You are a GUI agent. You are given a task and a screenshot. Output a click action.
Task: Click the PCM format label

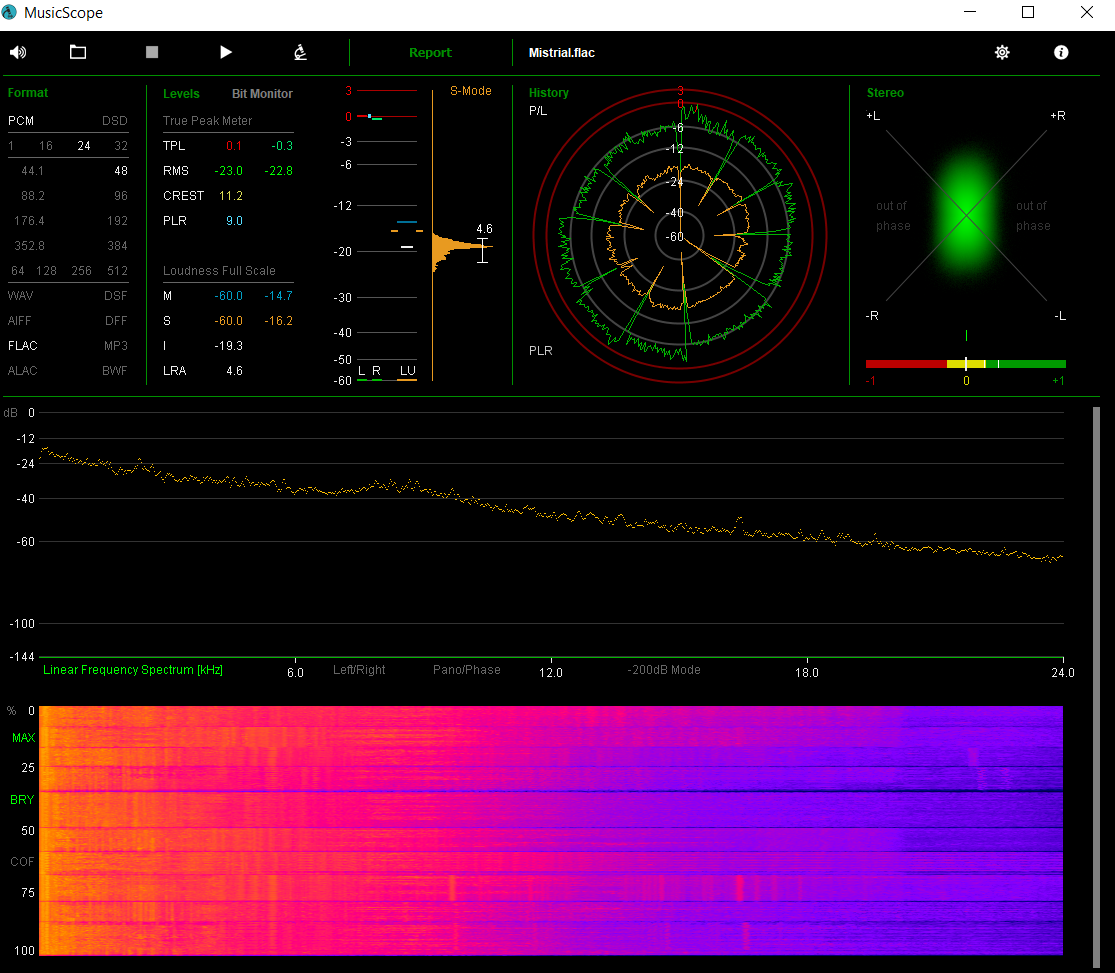click(x=21, y=121)
